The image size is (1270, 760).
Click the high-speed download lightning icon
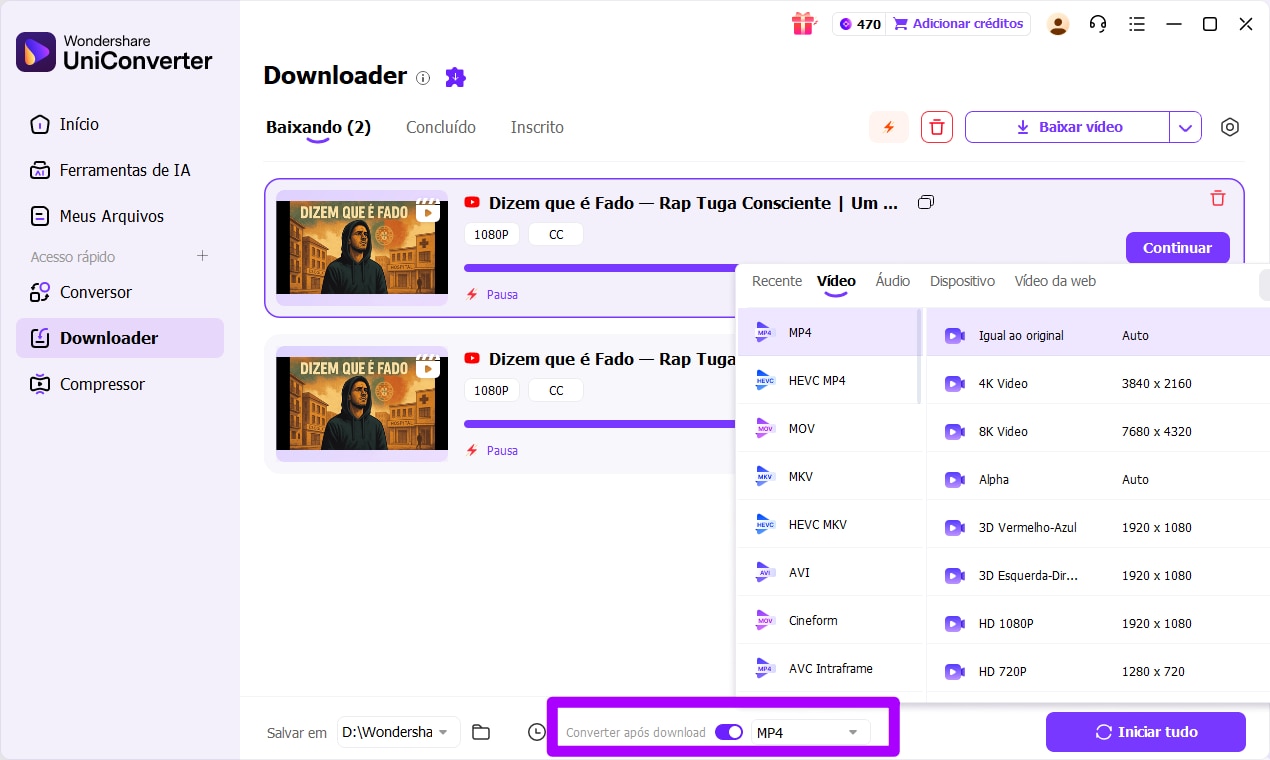888,127
